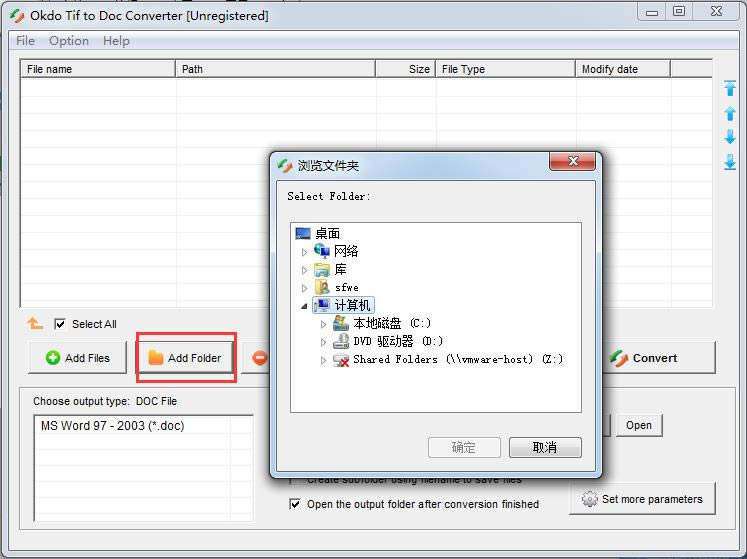Click the 确定 confirm button
The height and width of the screenshot is (559, 747).
click(x=464, y=447)
